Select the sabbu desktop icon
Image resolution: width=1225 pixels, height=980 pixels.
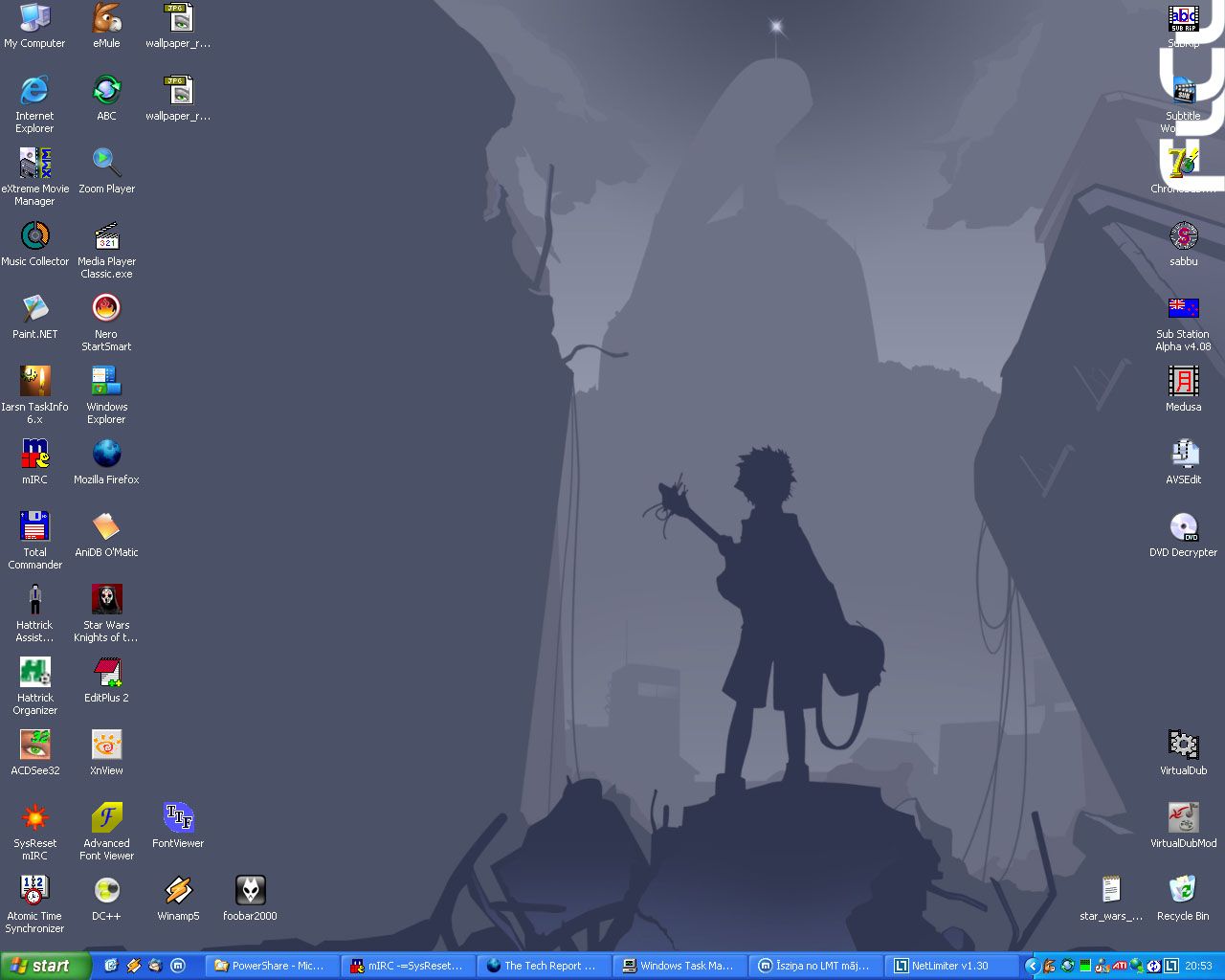point(1184,244)
